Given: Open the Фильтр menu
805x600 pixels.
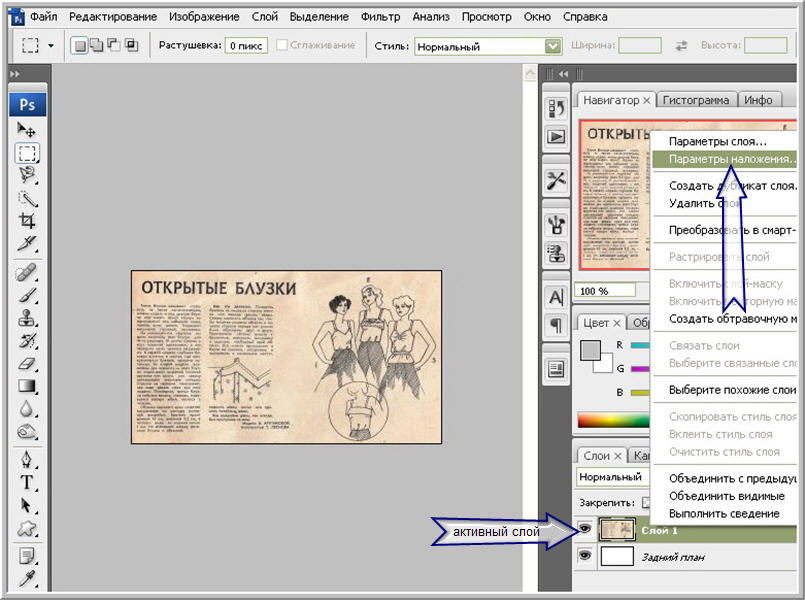Looking at the screenshot, I should [x=379, y=17].
